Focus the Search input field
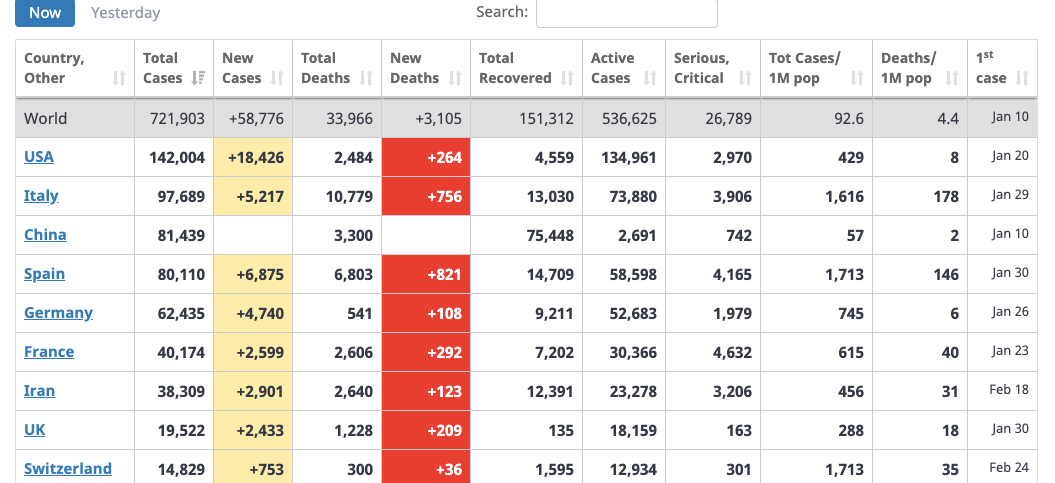Image resolution: width=1055 pixels, height=483 pixels. pyautogui.click(x=626, y=13)
